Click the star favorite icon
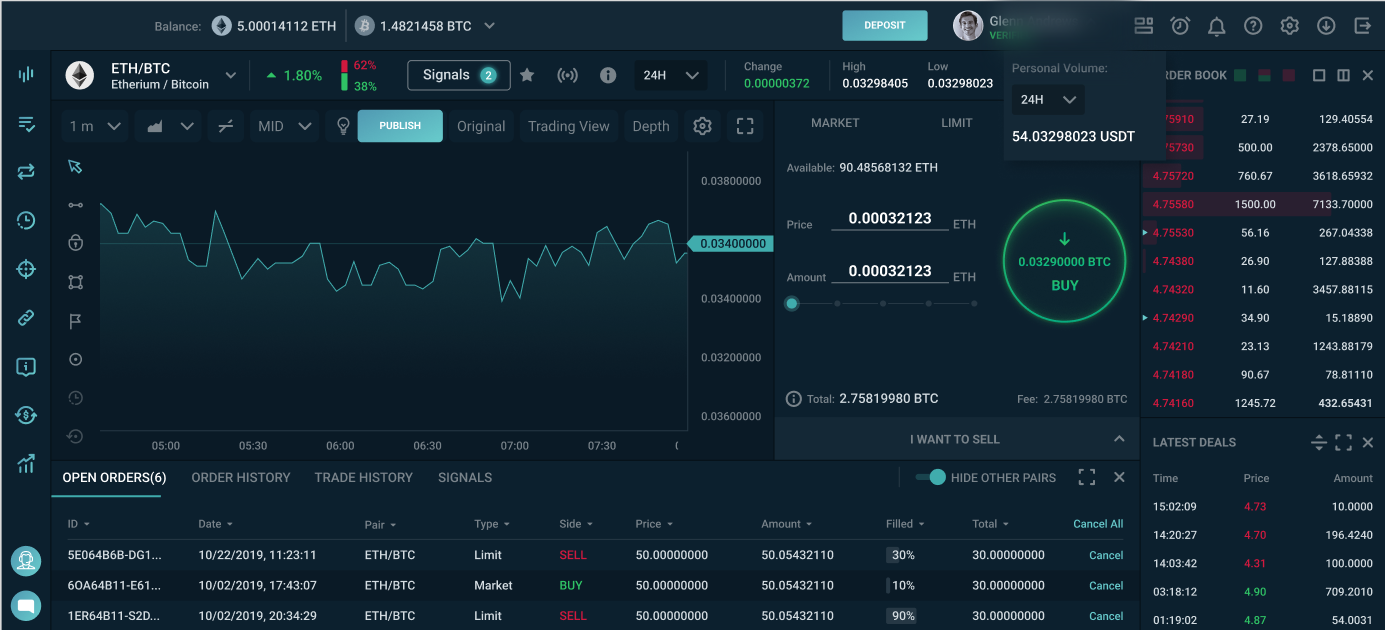This screenshot has width=1385, height=630. point(527,75)
